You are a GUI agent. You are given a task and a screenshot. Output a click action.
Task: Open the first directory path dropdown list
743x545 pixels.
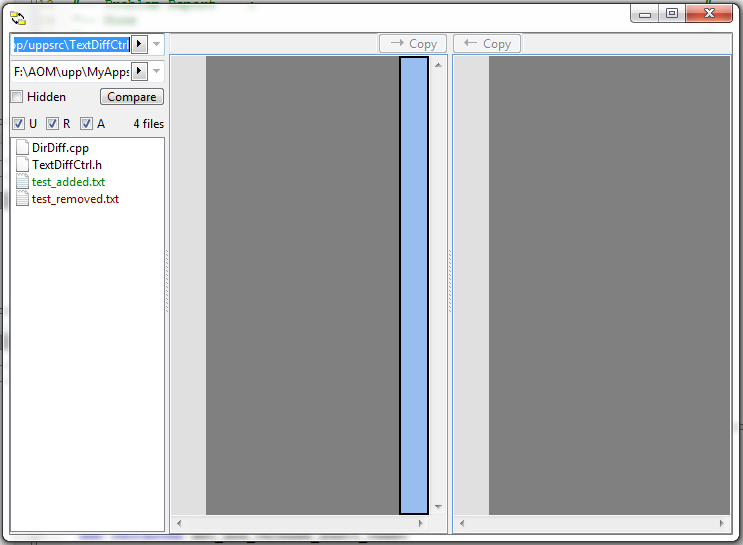pos(157,44)
